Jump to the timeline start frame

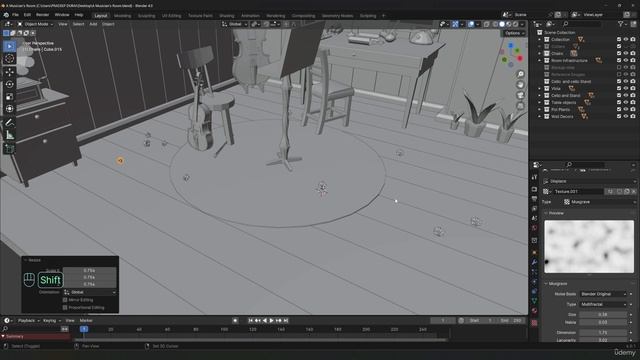pos(251,321)
